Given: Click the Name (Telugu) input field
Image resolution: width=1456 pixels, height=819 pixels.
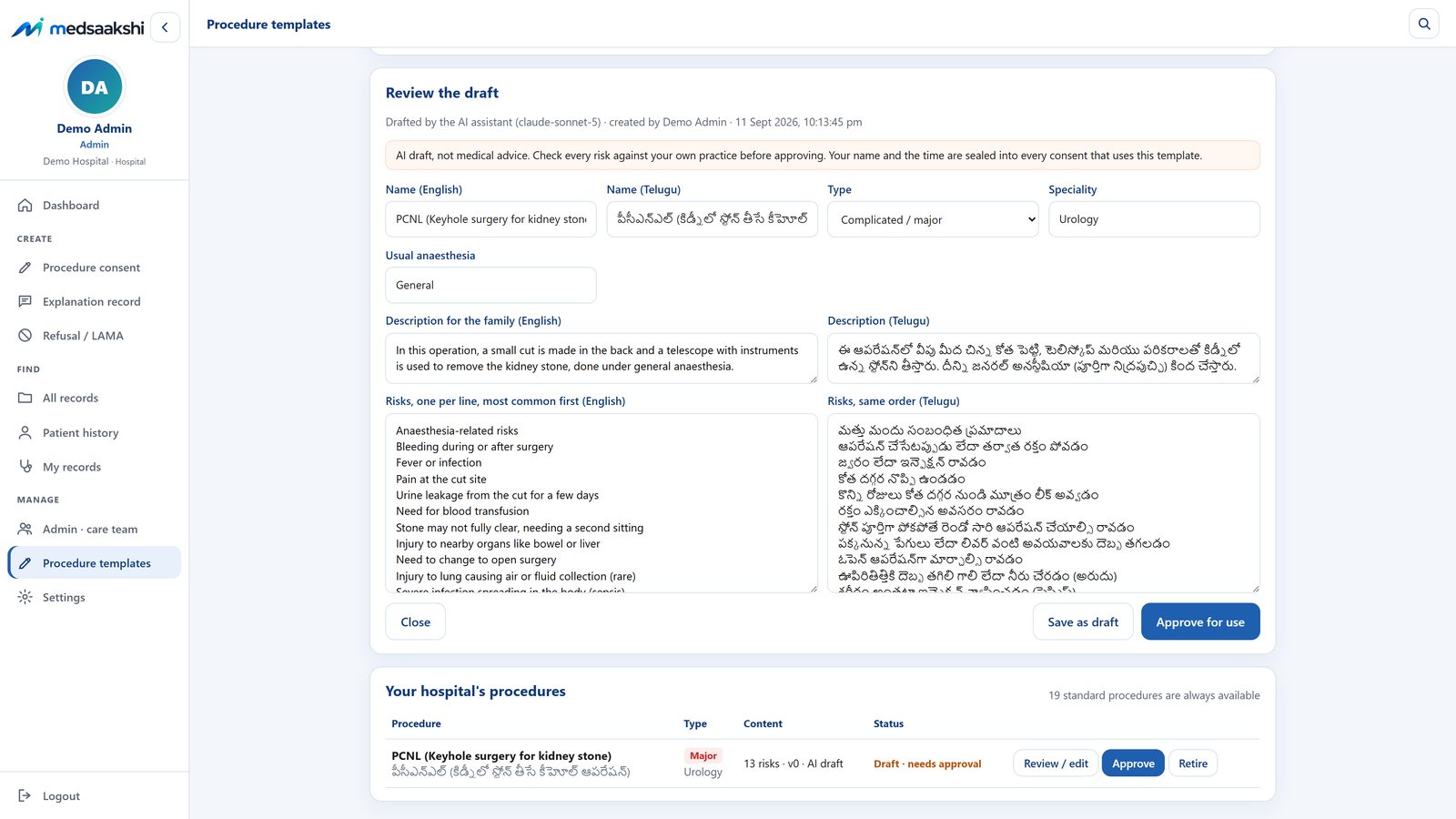Looking at the screenshot, I should click(x=712, y=219).
